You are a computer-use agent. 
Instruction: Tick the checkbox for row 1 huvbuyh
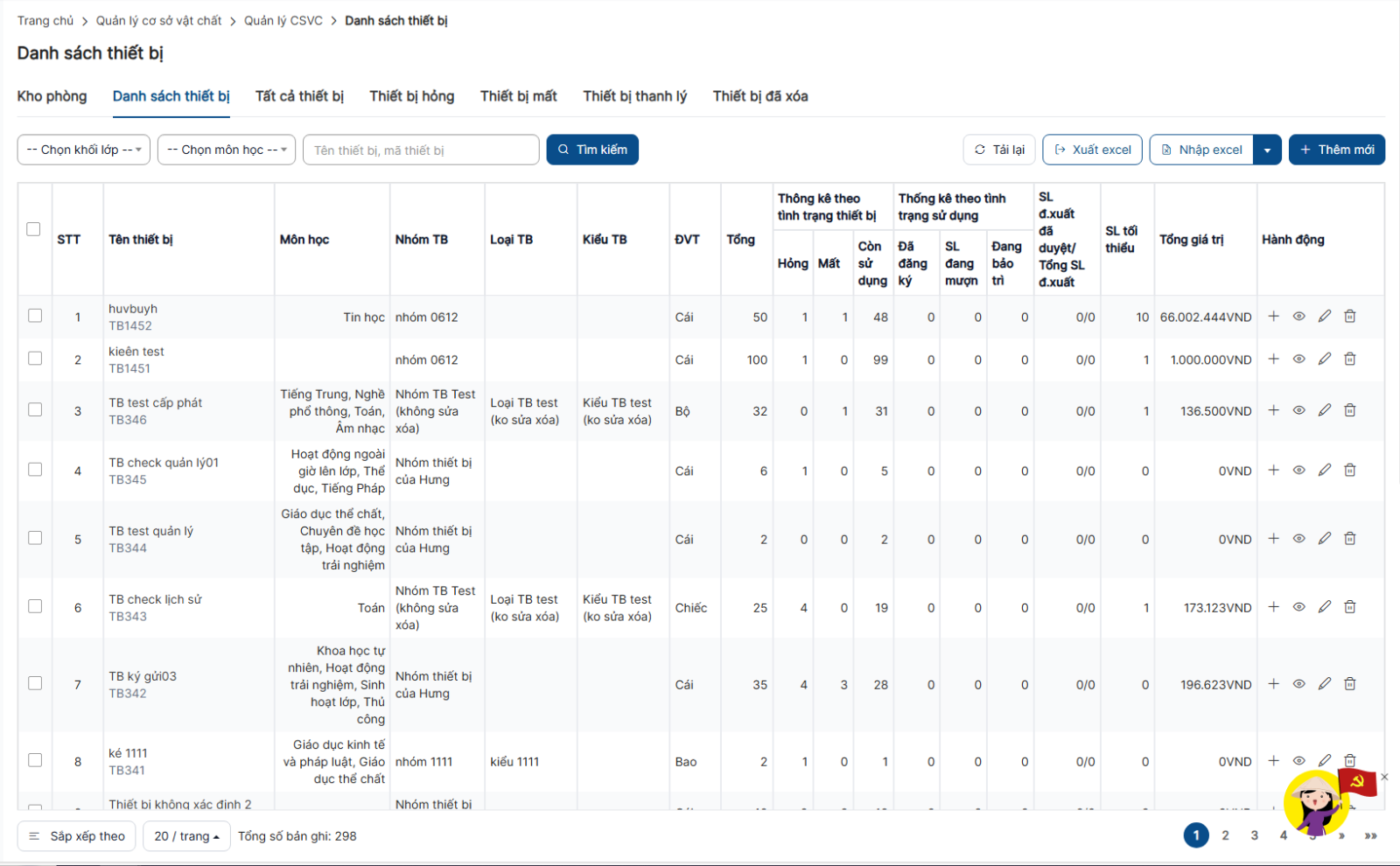pyautogui.click(x=35, y=316)
